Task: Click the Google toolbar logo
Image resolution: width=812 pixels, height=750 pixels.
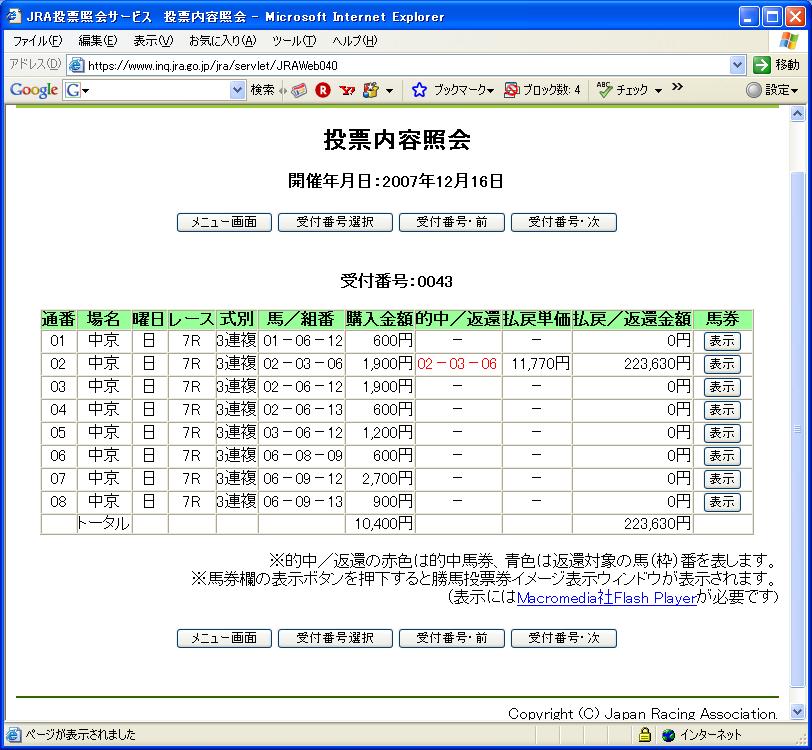Action: (x=34, y=90)
